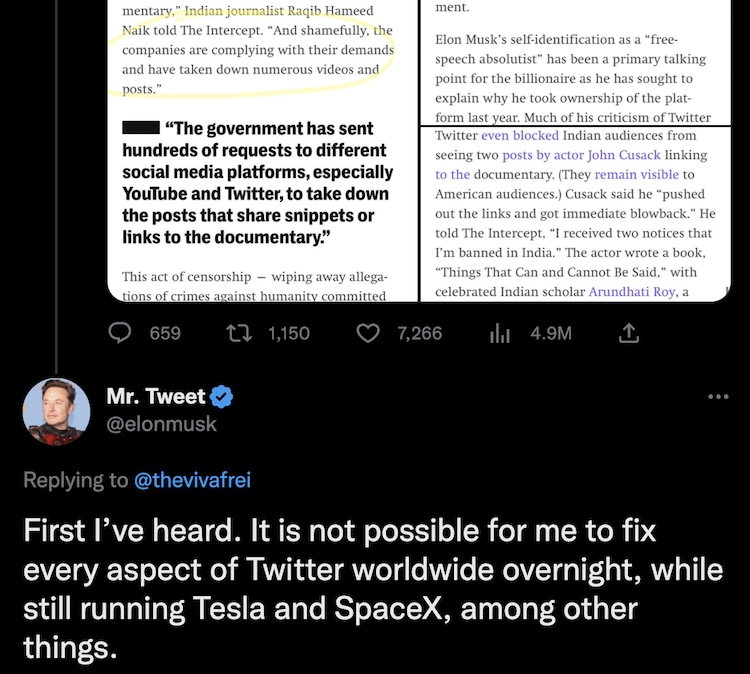Viewport: 750px width, 674px height.
Task: Click the reply speech bubble icon
Action: point(121,333)
